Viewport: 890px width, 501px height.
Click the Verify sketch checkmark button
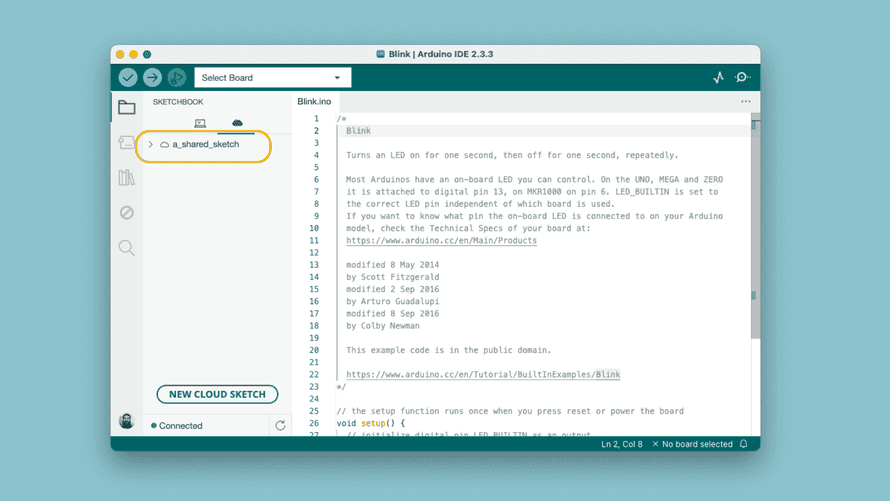[128, 77]
